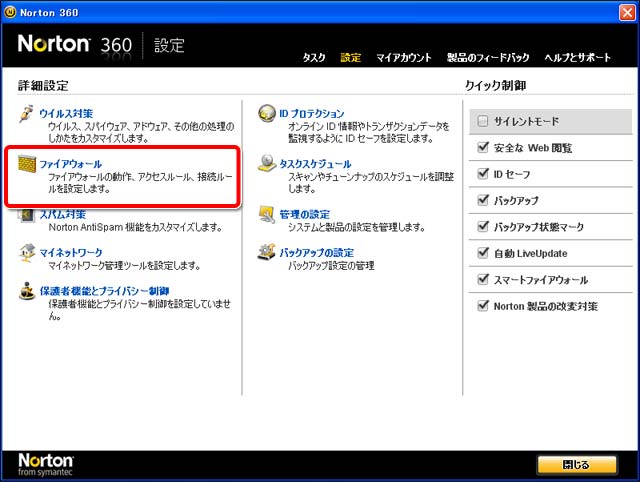Click the 詳細設定 heading
Screen dimensions: 640x482
43,86
